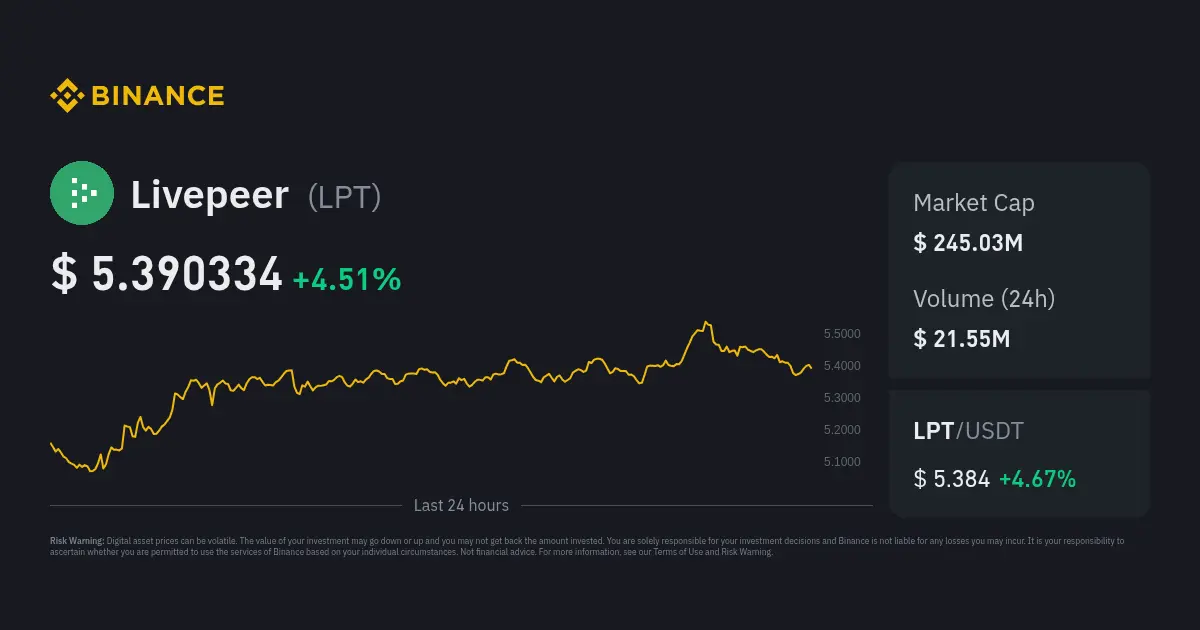This screenshot has height=630, width=1200.
Task: Click the 5.5000 y-axis label
Action: pyautogui.click(x=841, y=334)
